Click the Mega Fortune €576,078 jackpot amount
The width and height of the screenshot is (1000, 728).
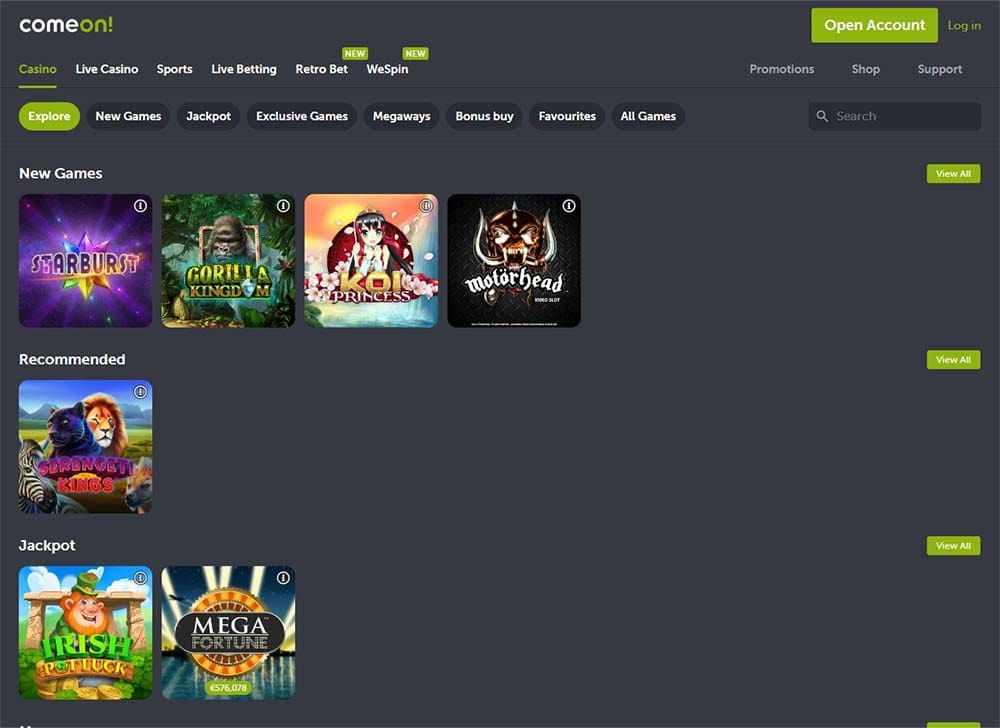click(x=228, y=688)
